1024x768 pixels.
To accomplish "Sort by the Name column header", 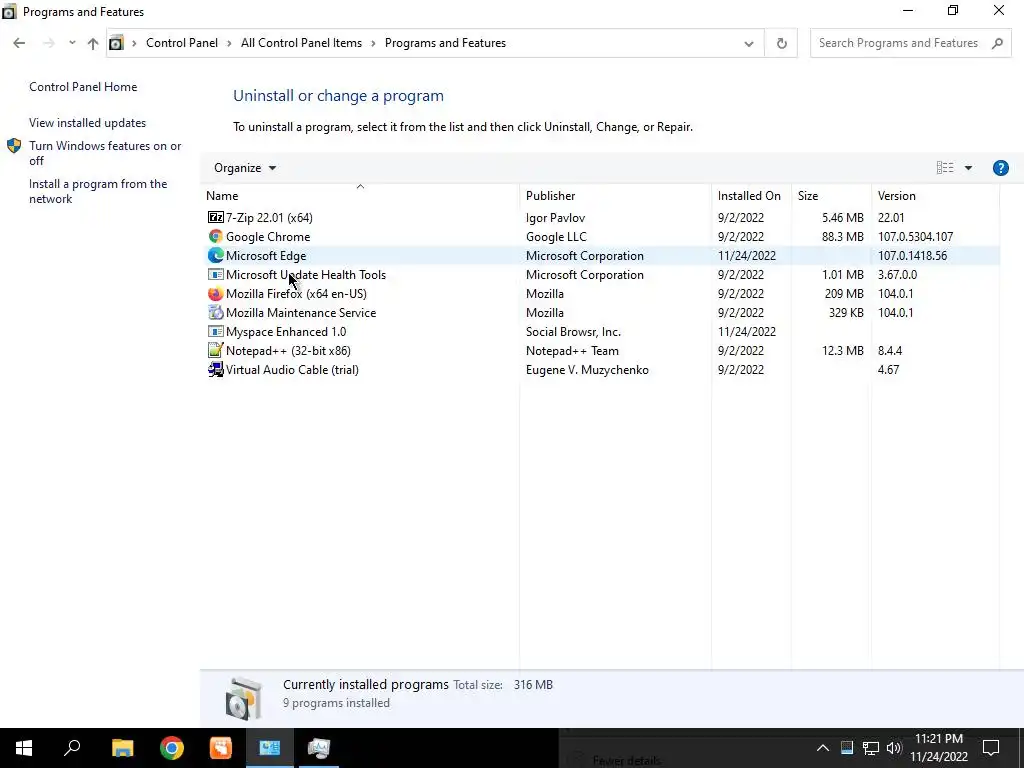I will [360, 195].
